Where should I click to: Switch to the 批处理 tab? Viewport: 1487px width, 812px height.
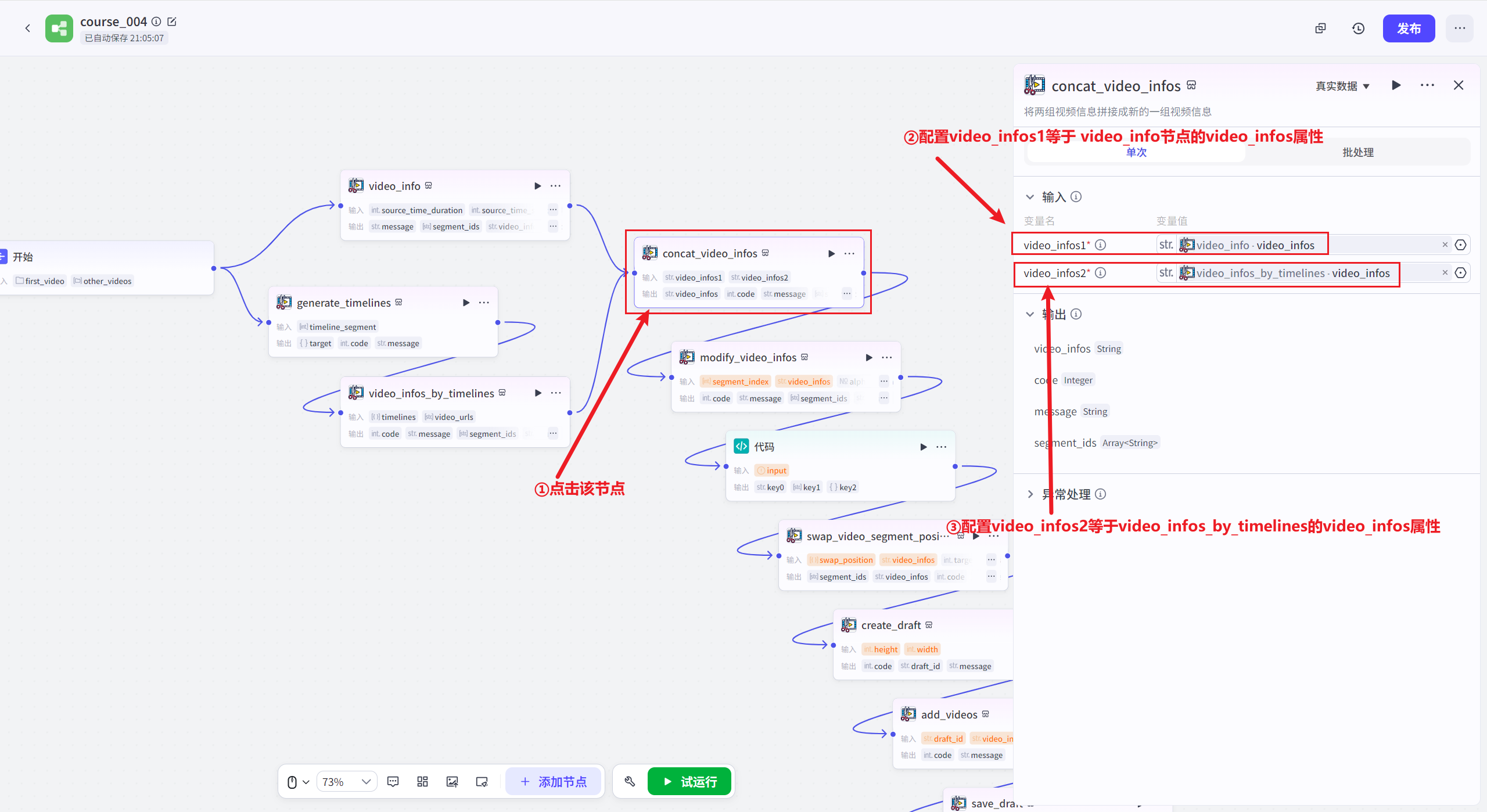(1357, 152)
